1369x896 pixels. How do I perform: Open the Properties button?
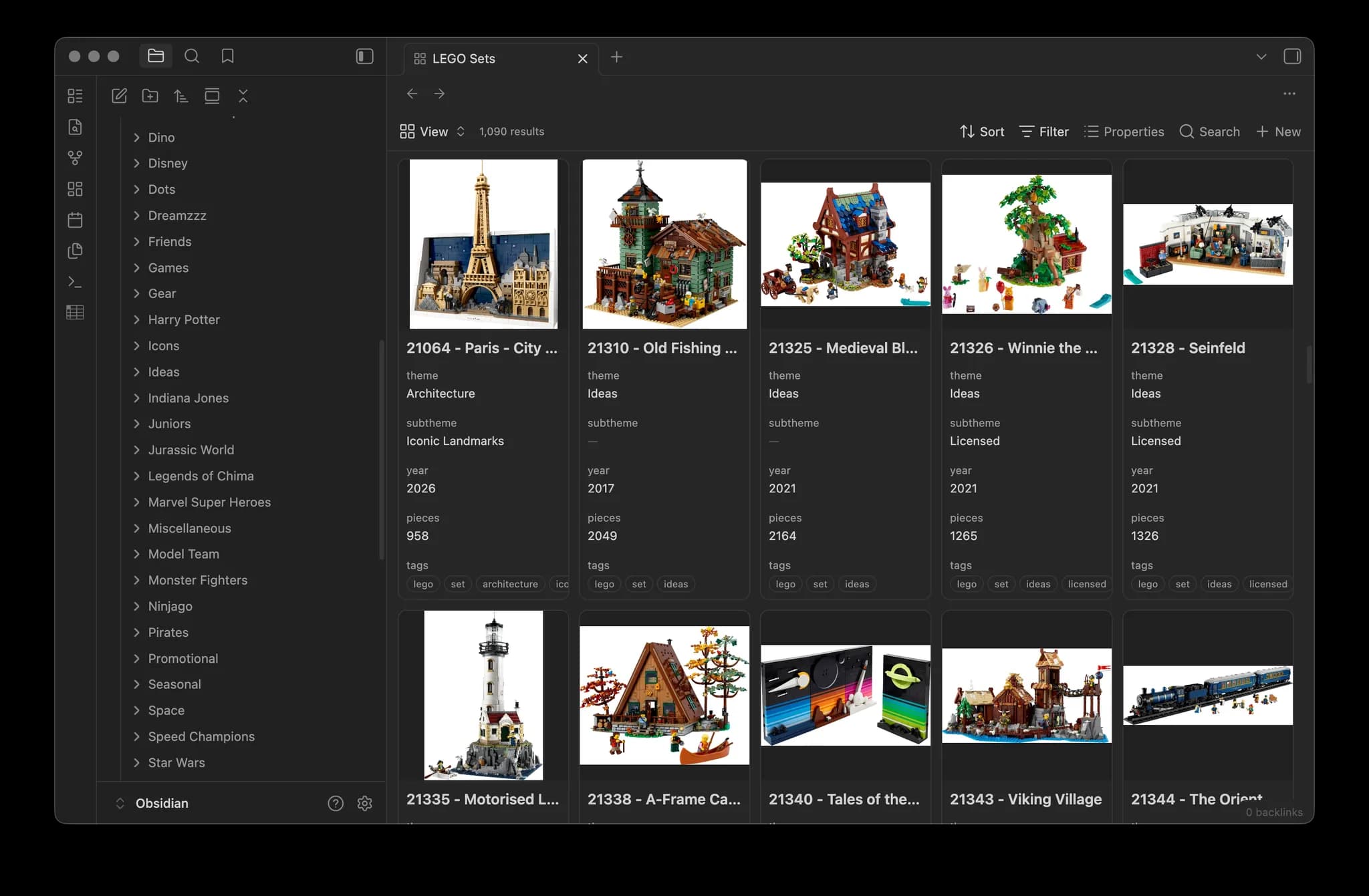click(x=1124, y=132)
